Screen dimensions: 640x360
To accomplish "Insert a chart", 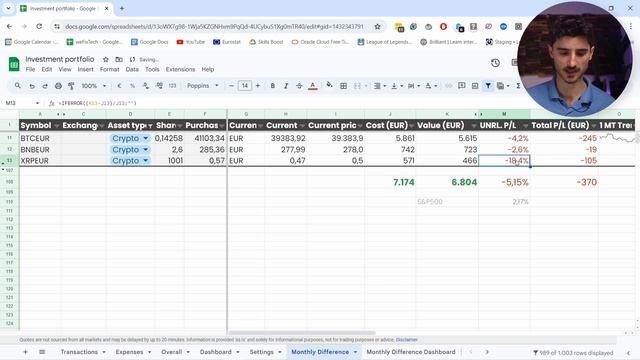I will [x=475, y=86].
